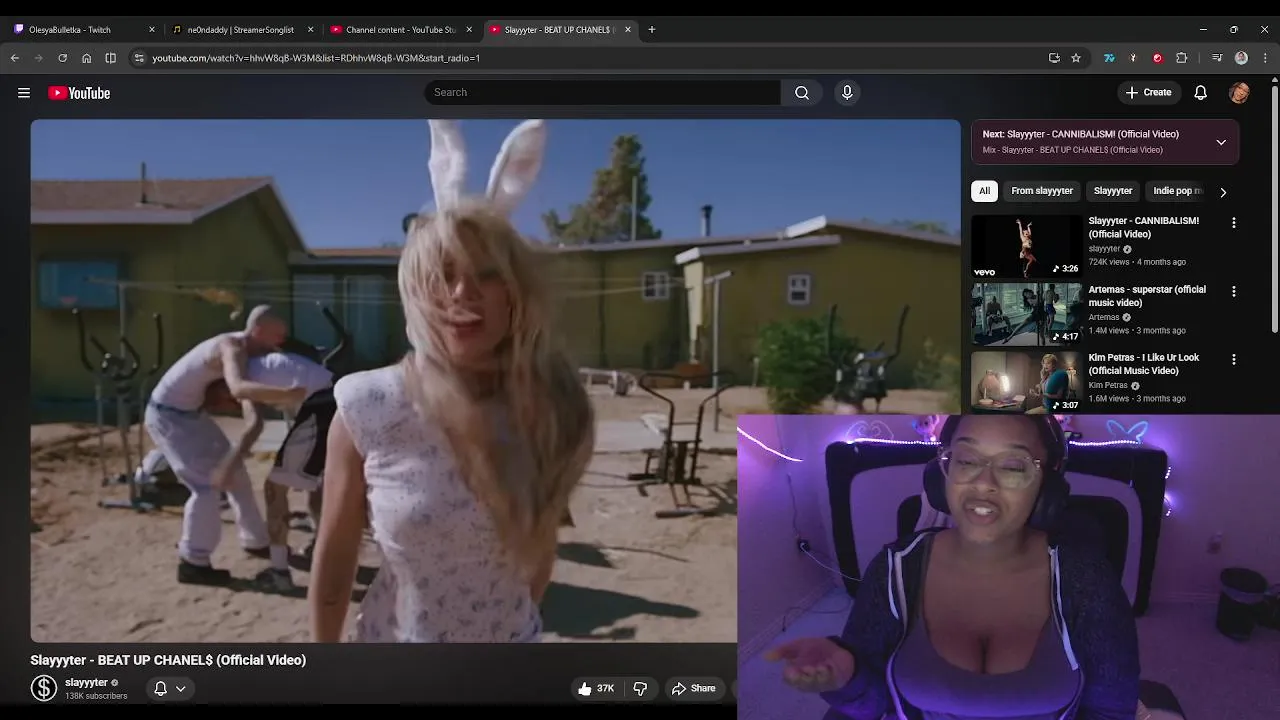Viewport: 1280px width, 720px height.
Task: Select the From slayyyter filter chip
Action: (1042, 191)
